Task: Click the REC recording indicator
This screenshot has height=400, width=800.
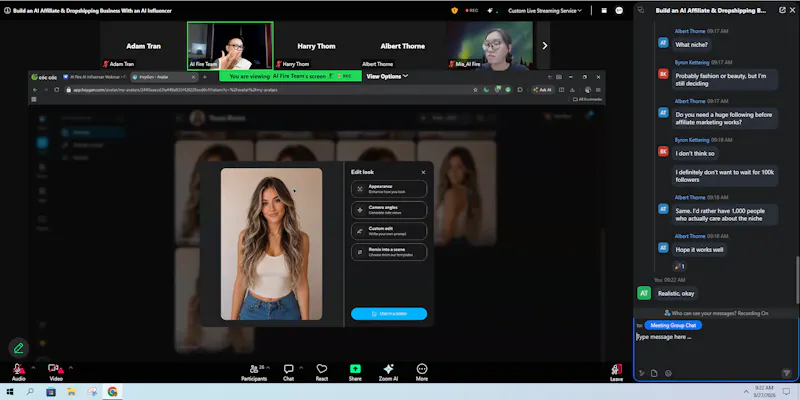Action: [x=471, y=10]
